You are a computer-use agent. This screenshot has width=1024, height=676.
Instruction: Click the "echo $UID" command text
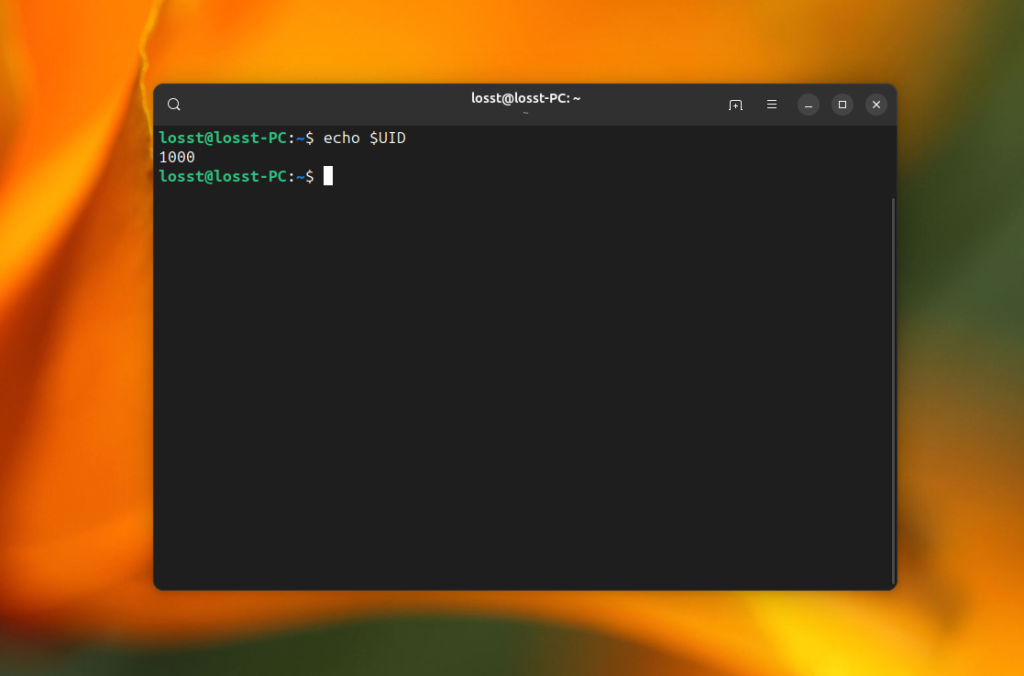tap(364, 138)
